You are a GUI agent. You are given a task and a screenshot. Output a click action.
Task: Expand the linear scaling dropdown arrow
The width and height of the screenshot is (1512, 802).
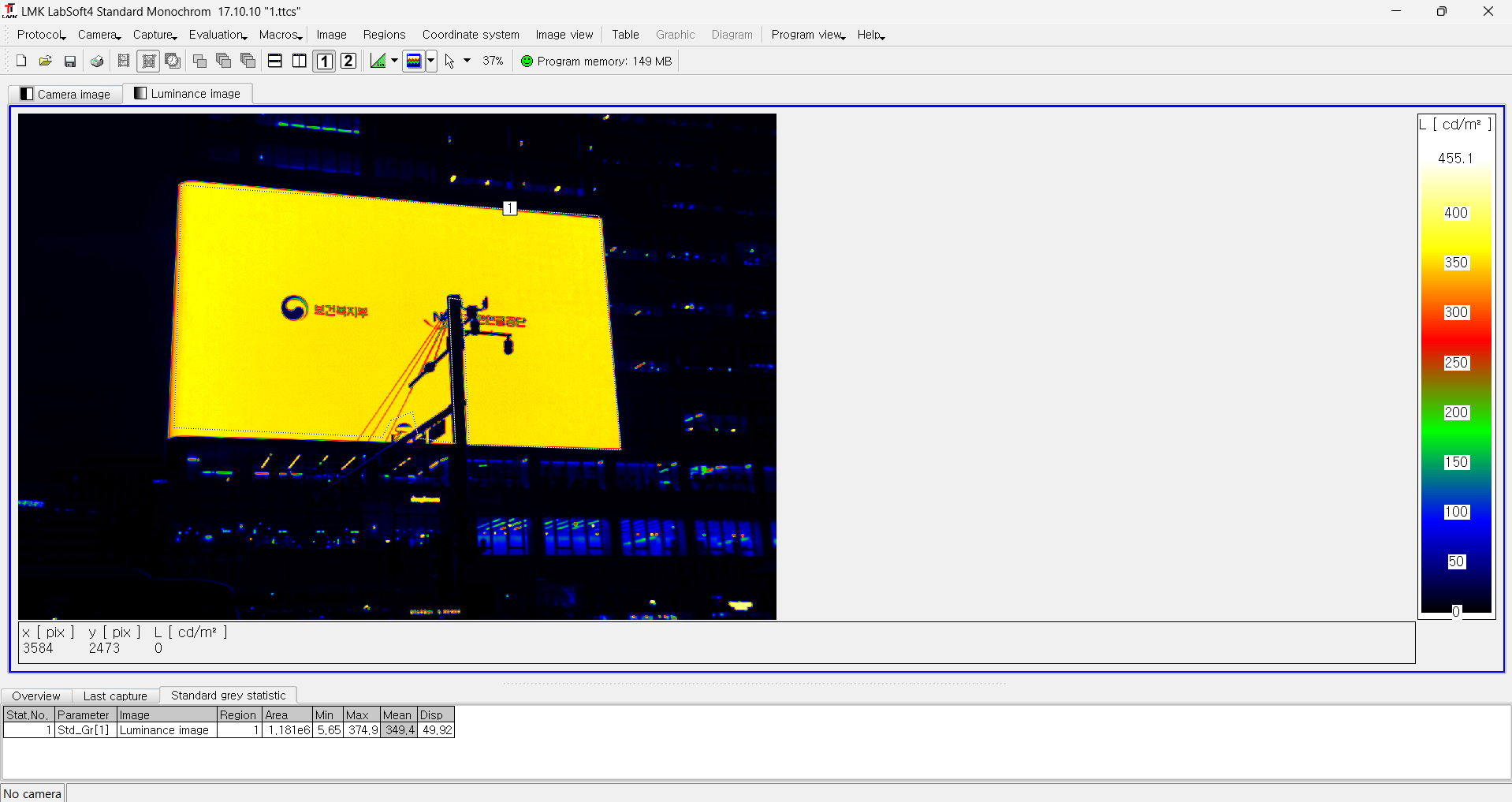[394, 62]
